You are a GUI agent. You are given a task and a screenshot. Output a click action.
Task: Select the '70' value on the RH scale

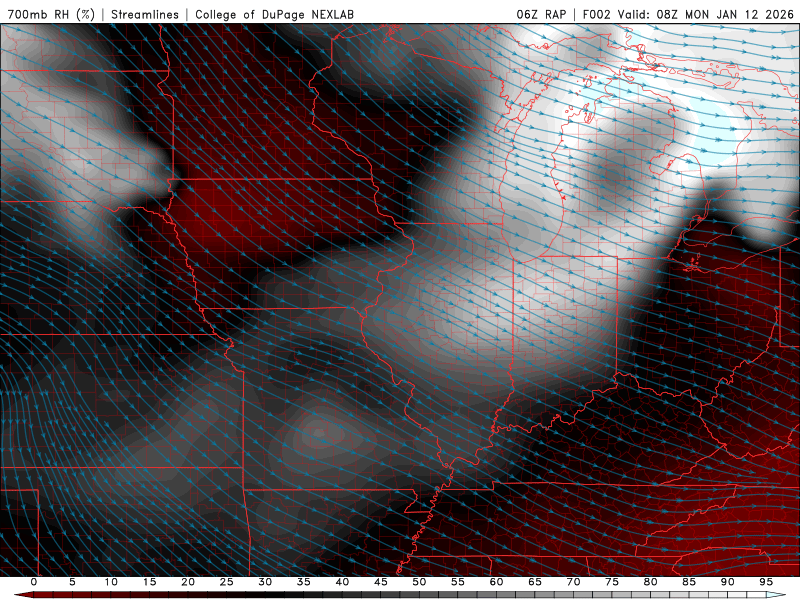point(573,582)
